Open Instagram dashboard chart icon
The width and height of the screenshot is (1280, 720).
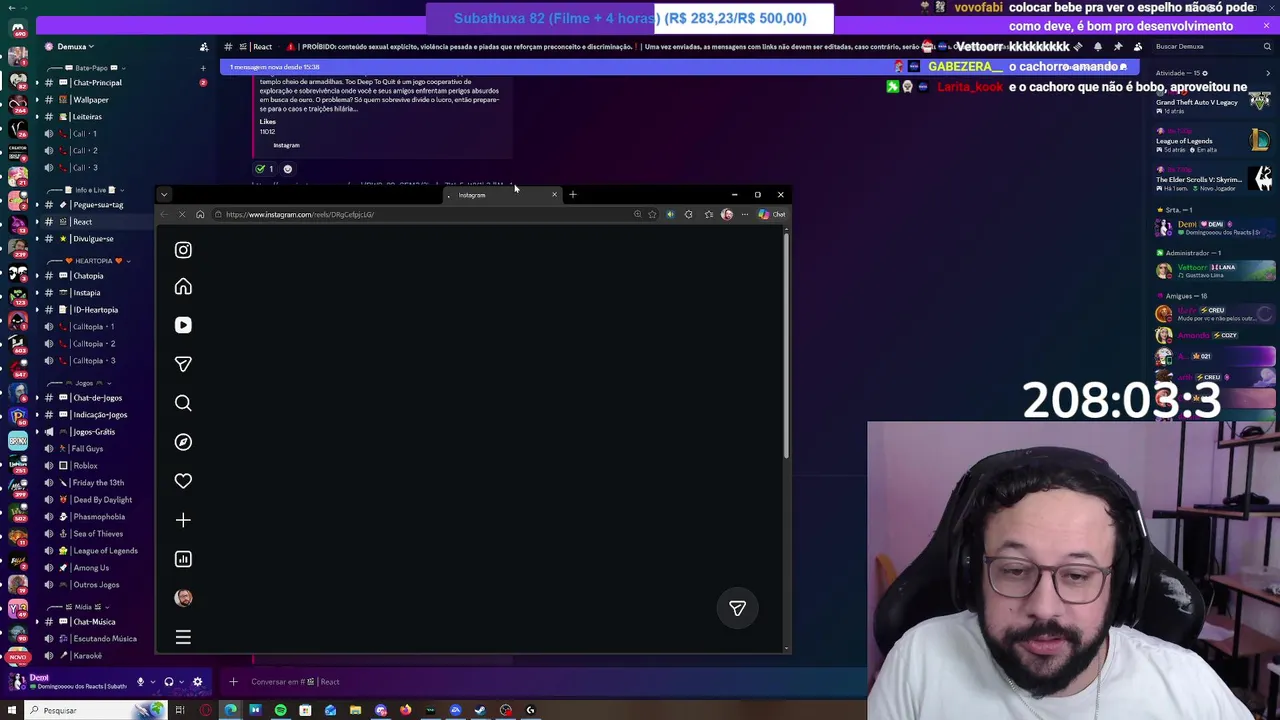183,559
